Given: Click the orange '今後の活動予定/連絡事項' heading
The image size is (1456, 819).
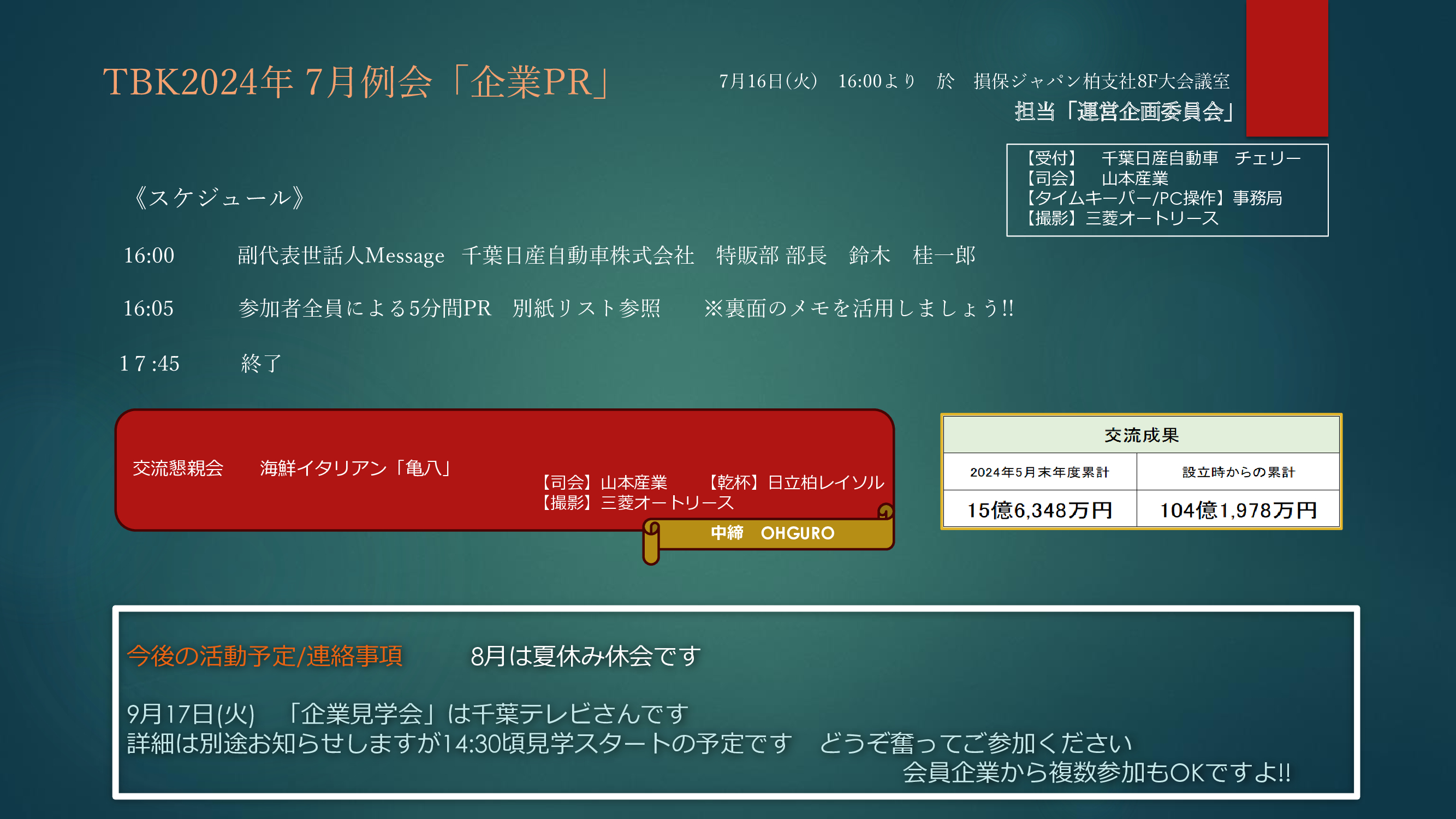Looking at the screenshot, I should pos(265,656).
